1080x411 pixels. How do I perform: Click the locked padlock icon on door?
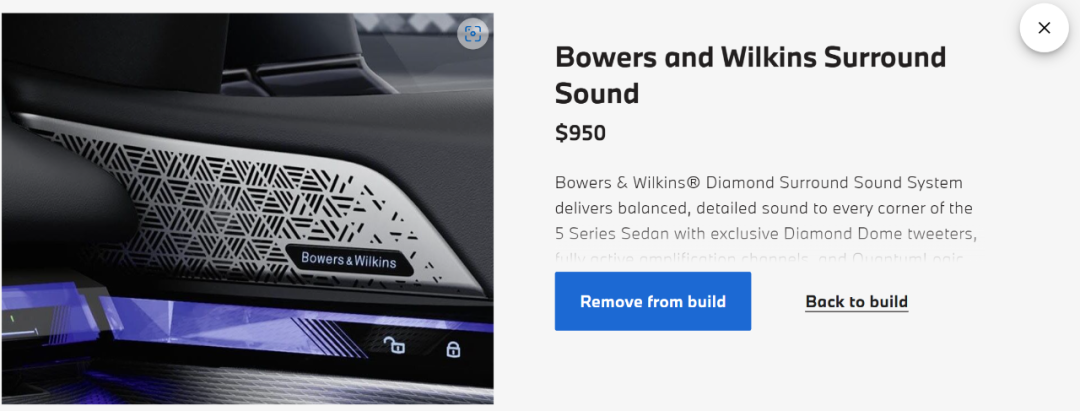point(453,348)
